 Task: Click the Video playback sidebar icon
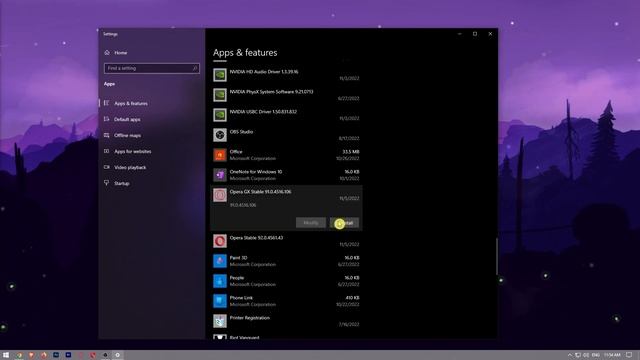pos(107,167)
